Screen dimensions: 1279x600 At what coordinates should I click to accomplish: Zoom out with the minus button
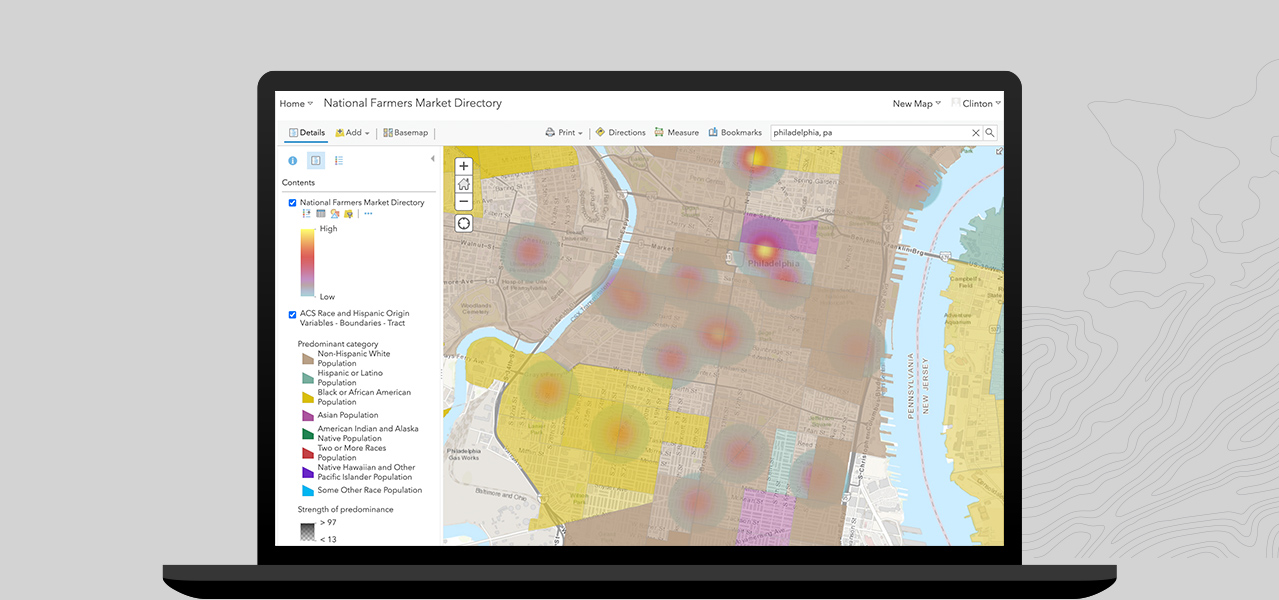(x=464, y=201)
